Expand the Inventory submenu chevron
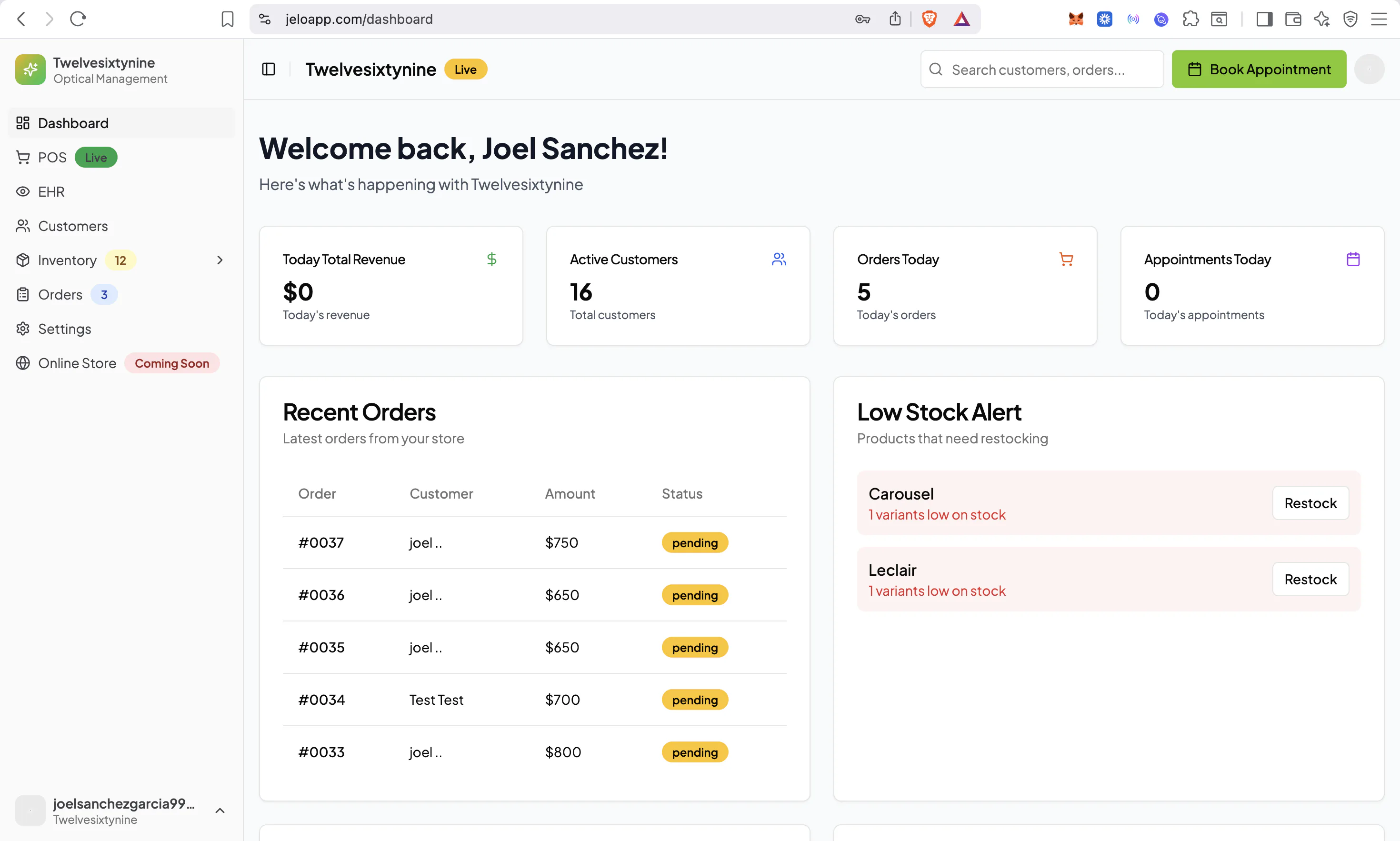The width and height of the screenshot is (1400, 841). pyautogui.click(x=220, y=260)
